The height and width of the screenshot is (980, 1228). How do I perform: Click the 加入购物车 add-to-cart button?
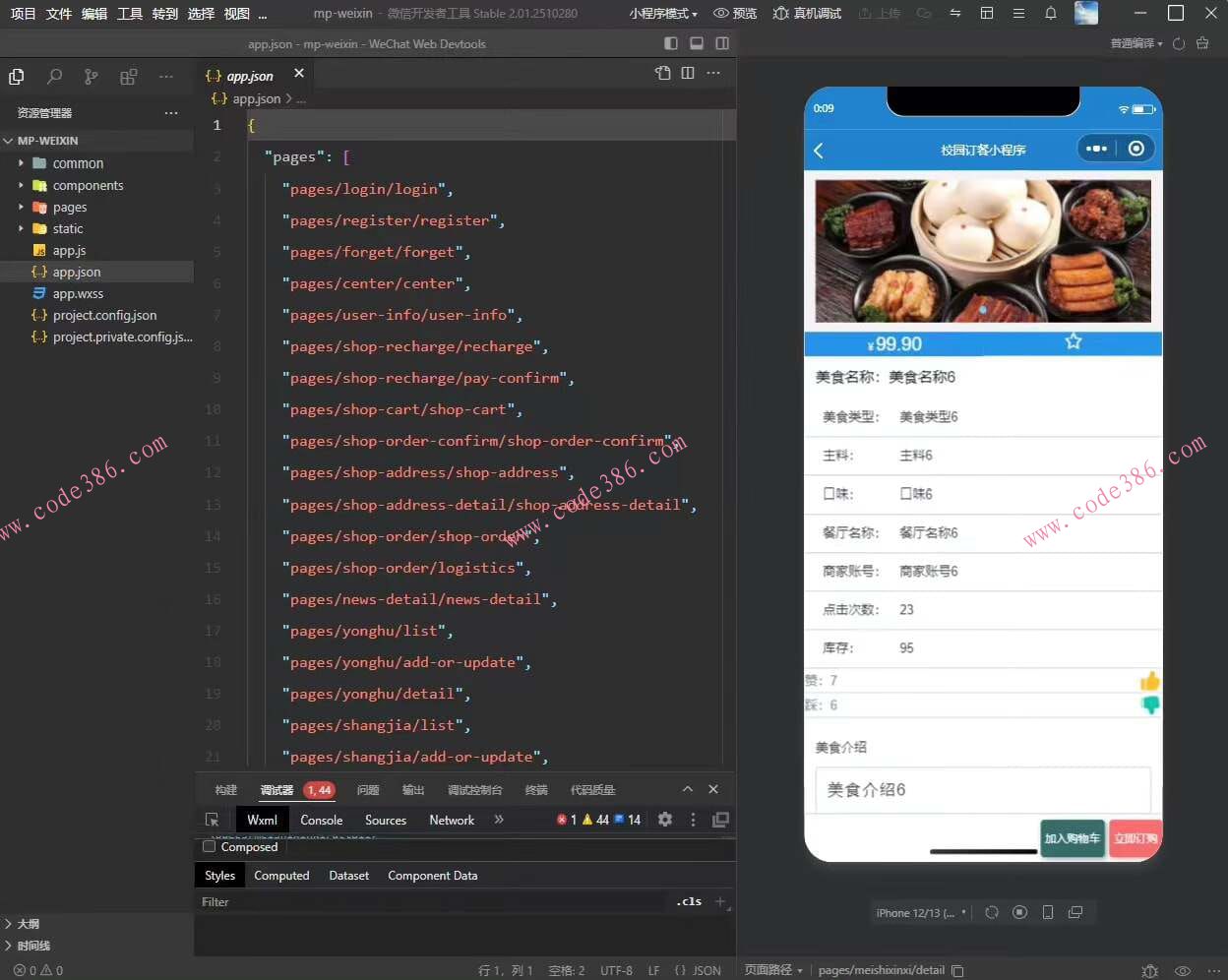point(1073,838)
